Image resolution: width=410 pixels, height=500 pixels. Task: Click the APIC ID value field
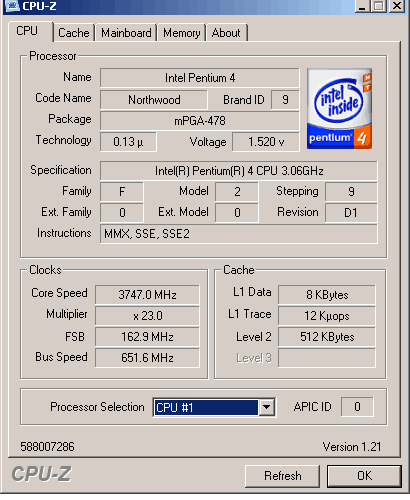357,407
